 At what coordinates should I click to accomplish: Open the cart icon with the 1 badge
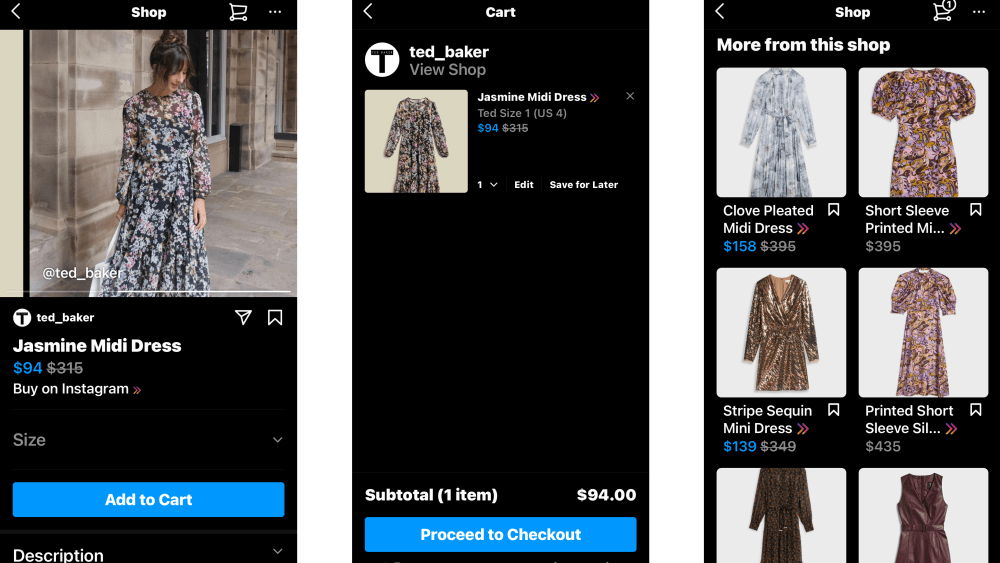coord(943,10)
